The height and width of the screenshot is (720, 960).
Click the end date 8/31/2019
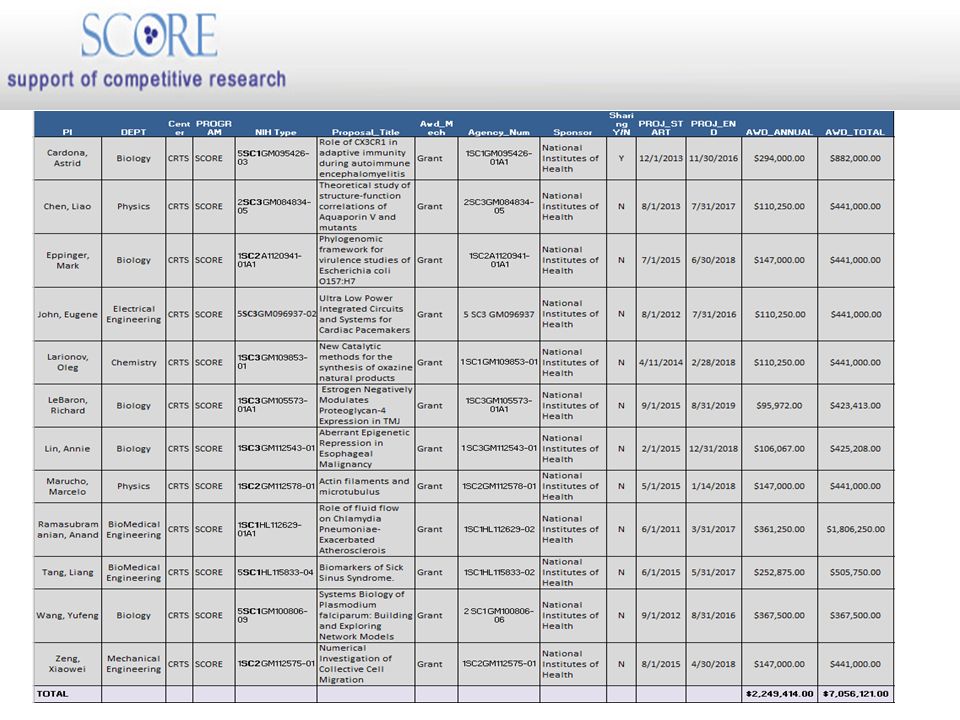[x=713, y=405]
